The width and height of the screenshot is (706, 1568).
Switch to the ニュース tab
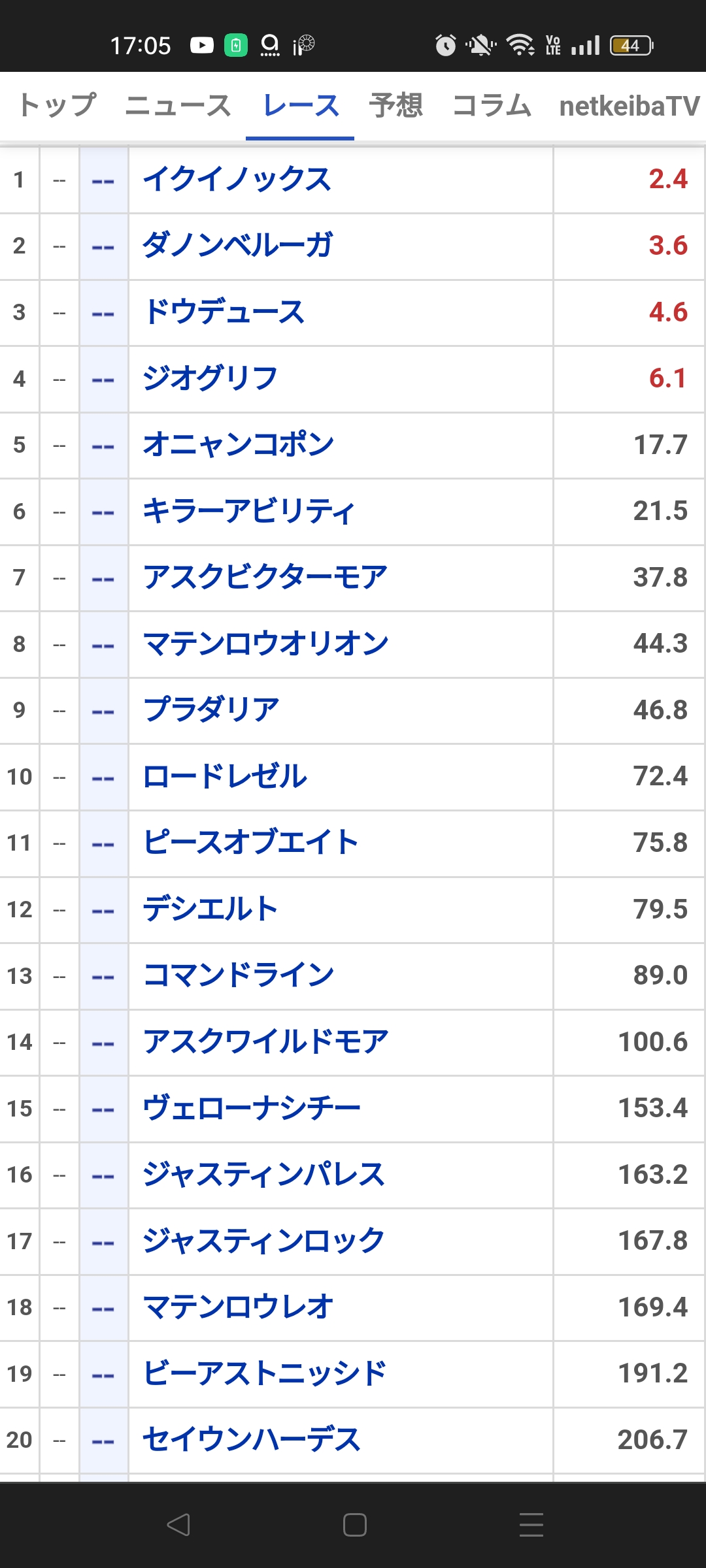pyautogui.click(x=178, y=105)
